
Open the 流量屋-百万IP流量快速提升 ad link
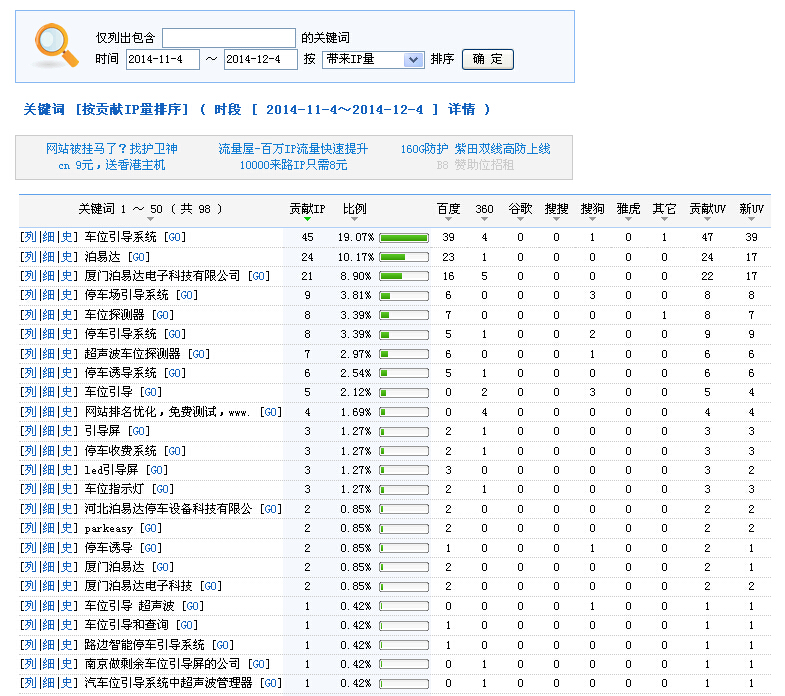point(293,149)
